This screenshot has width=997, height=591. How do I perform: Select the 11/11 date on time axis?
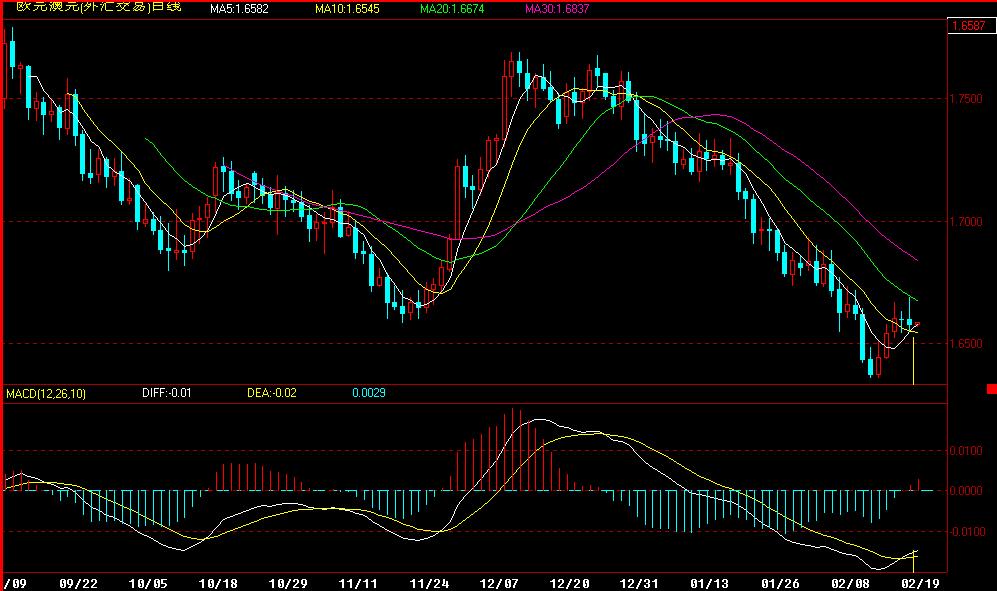[x=358, y=583]
